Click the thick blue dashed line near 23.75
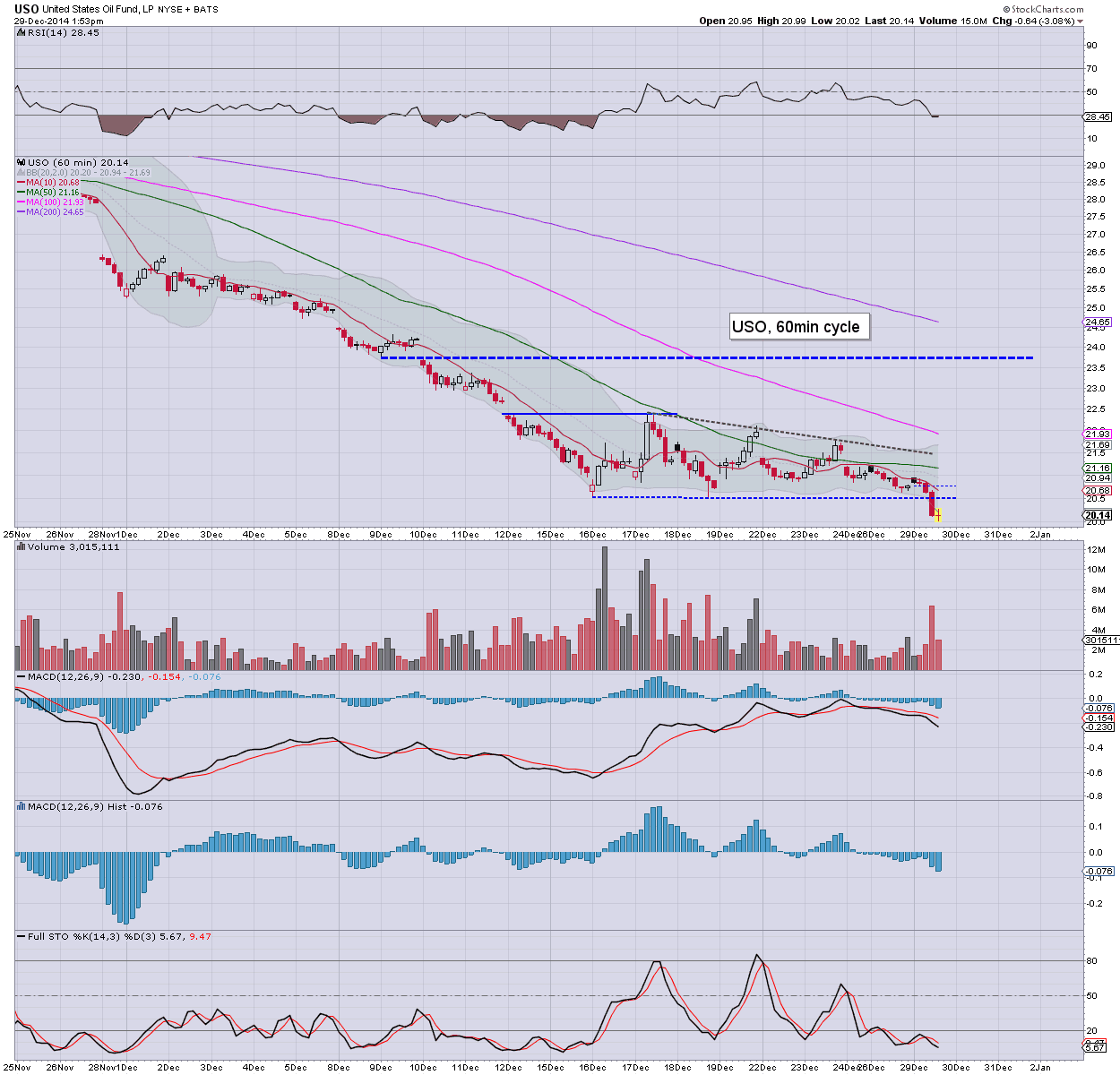Viewport: 1120px width, 1075px height. click(707, 357)
